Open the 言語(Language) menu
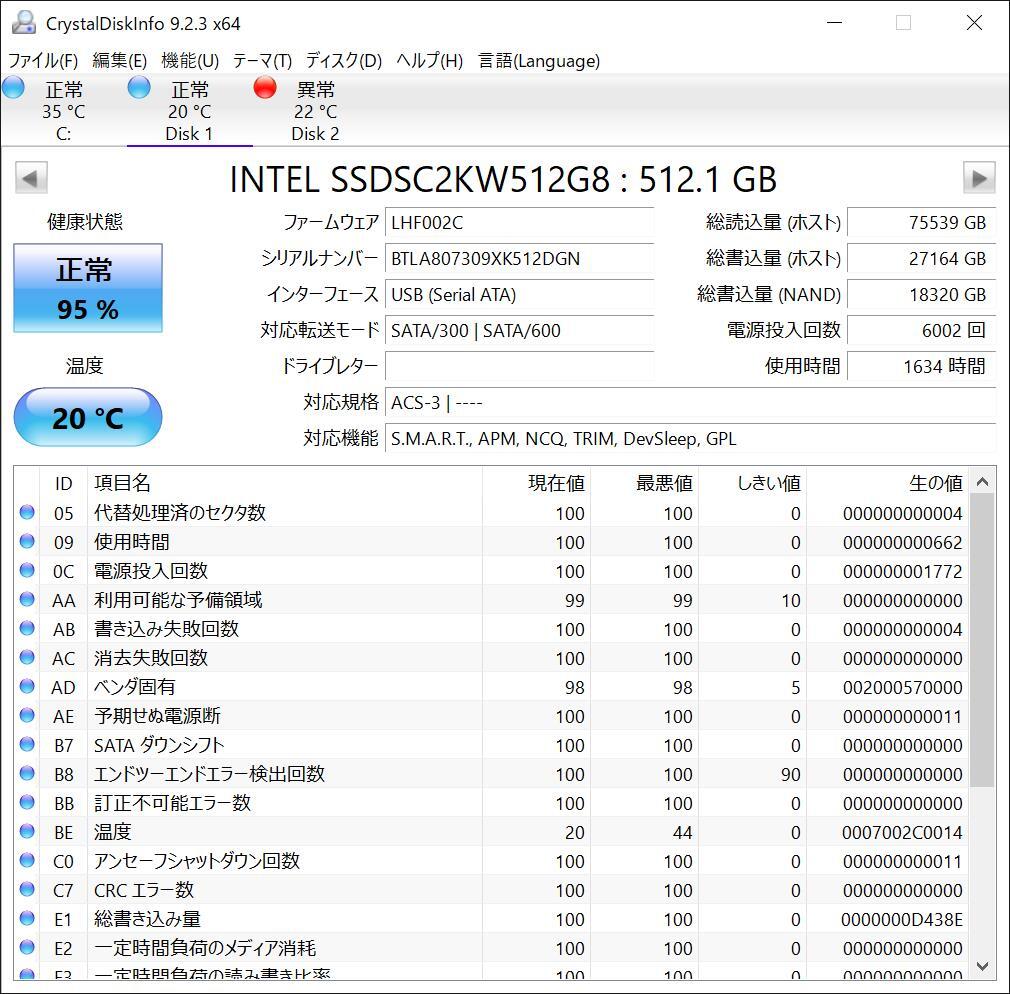 coord(539,61)
